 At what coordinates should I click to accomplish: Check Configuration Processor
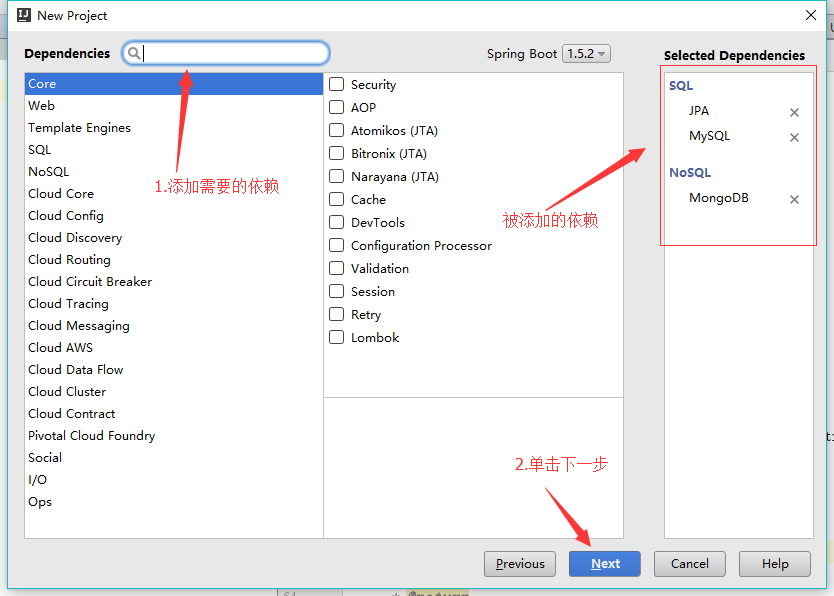point(336,245)
